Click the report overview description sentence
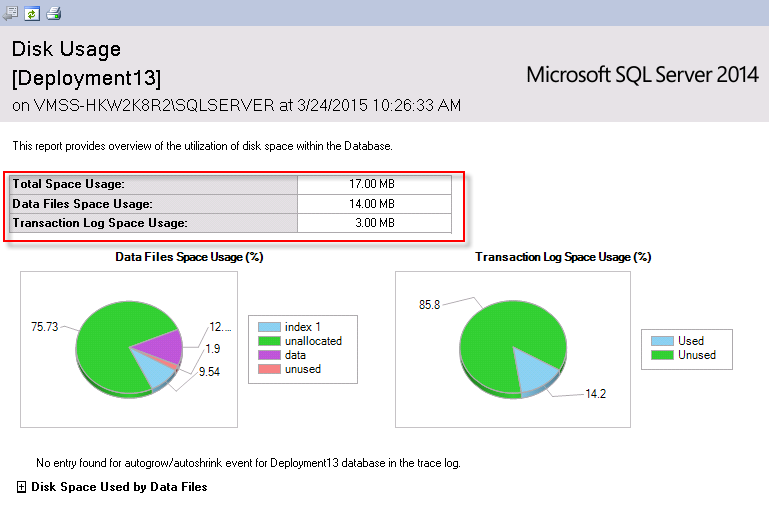769x507 pixels. click(203, 146)
